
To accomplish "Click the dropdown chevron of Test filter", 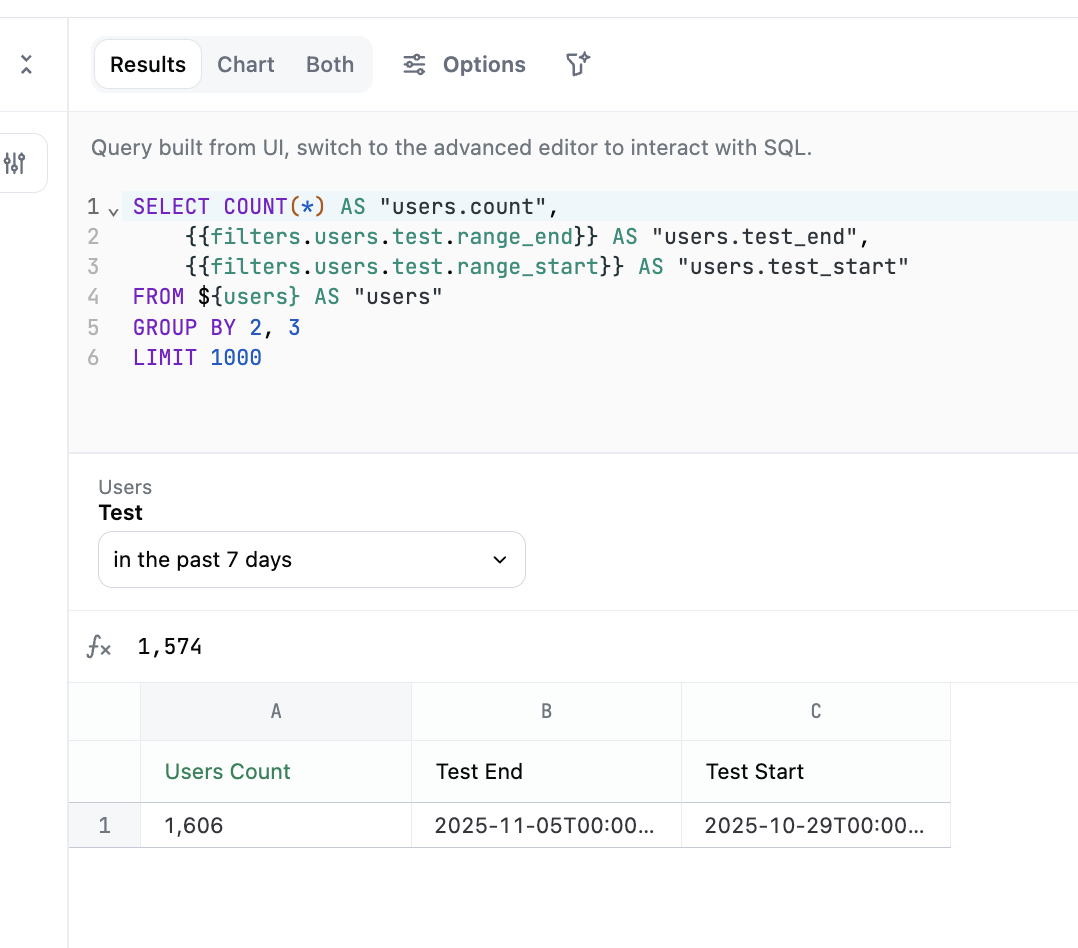I will 501,560.
